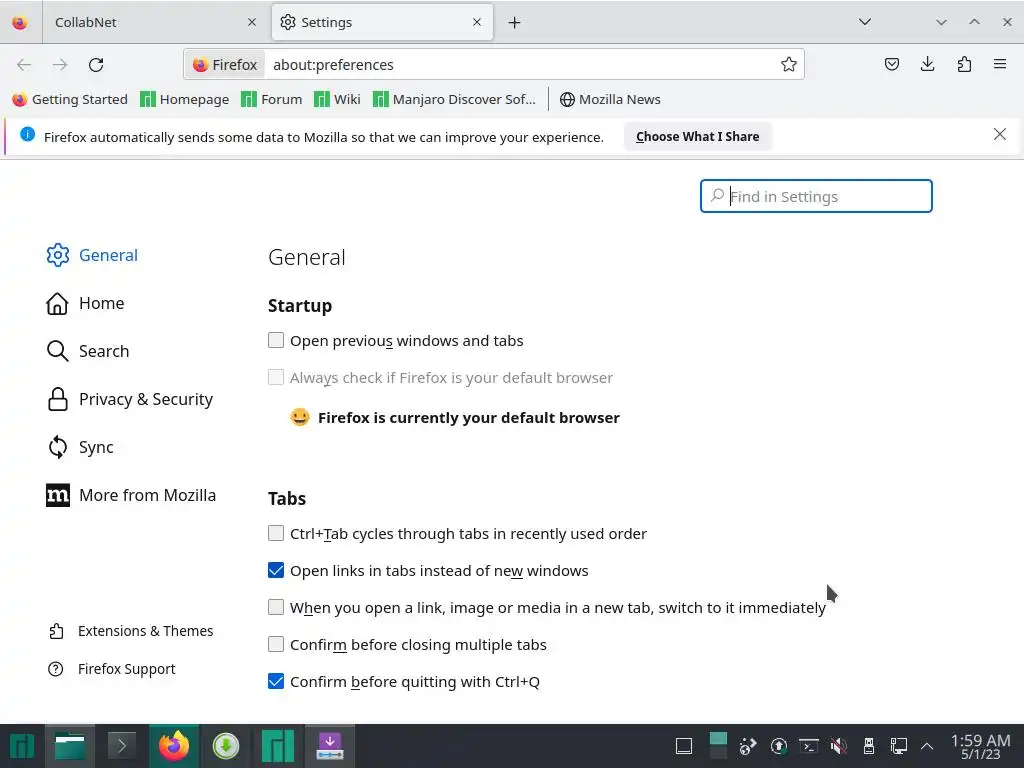The height and width of the screenshot is (768, 1024).
Task: Focus the Find in Settings search box
Action: point(816,196)
